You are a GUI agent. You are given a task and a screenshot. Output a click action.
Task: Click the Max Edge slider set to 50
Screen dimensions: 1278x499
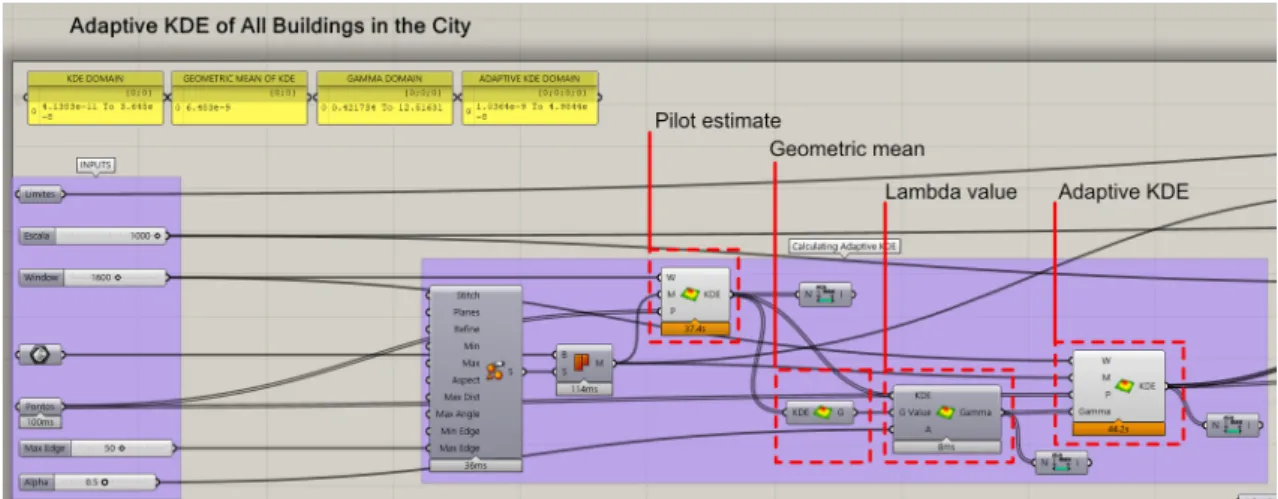(x=97, y=448)
